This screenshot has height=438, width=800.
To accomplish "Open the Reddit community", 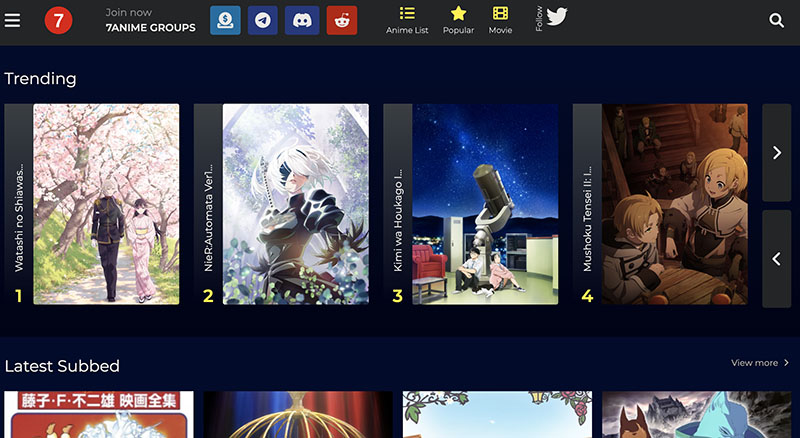I will coord(342,20).
